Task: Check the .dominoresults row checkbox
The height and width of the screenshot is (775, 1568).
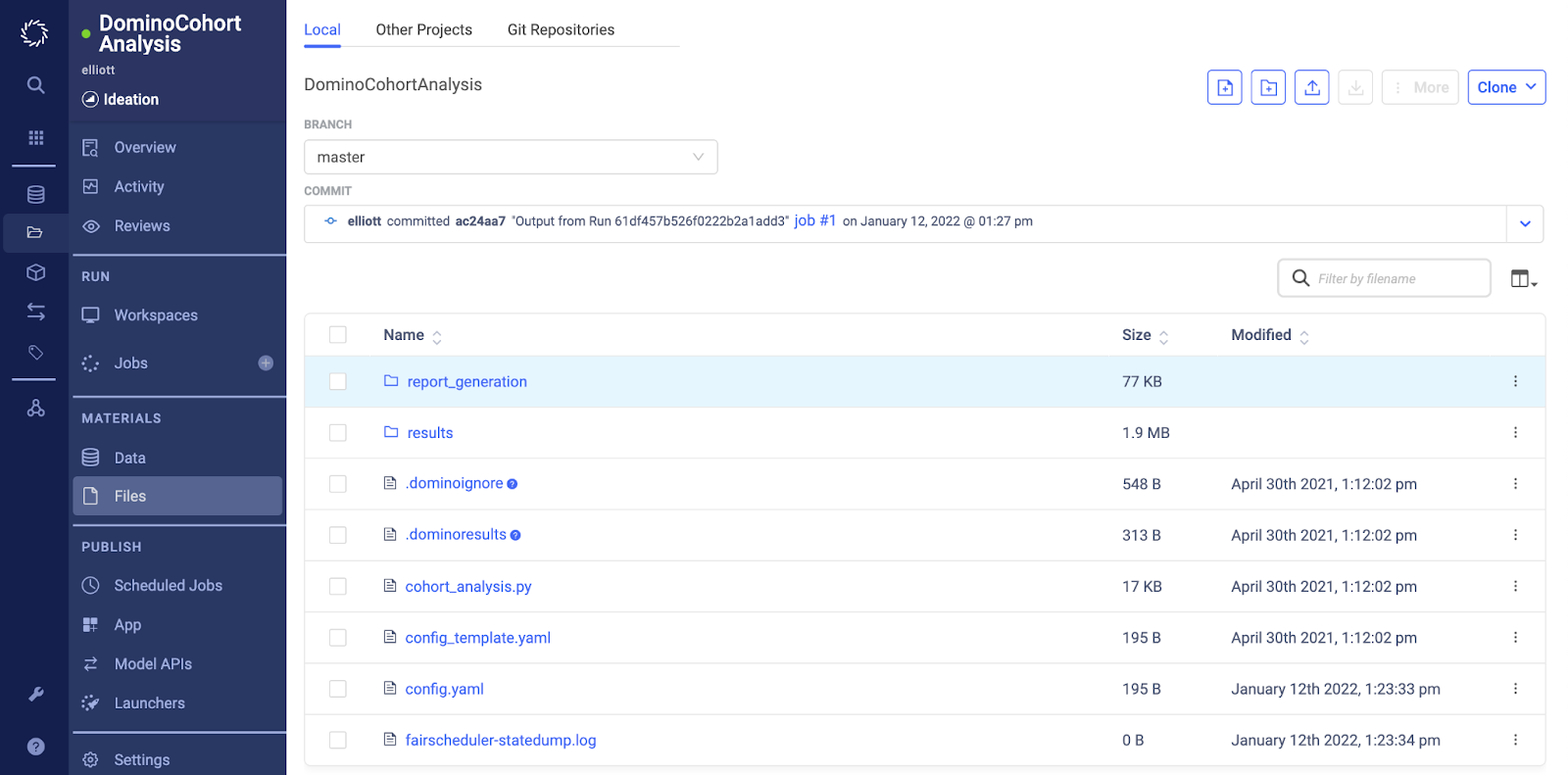Action: (x=338, y=535)
